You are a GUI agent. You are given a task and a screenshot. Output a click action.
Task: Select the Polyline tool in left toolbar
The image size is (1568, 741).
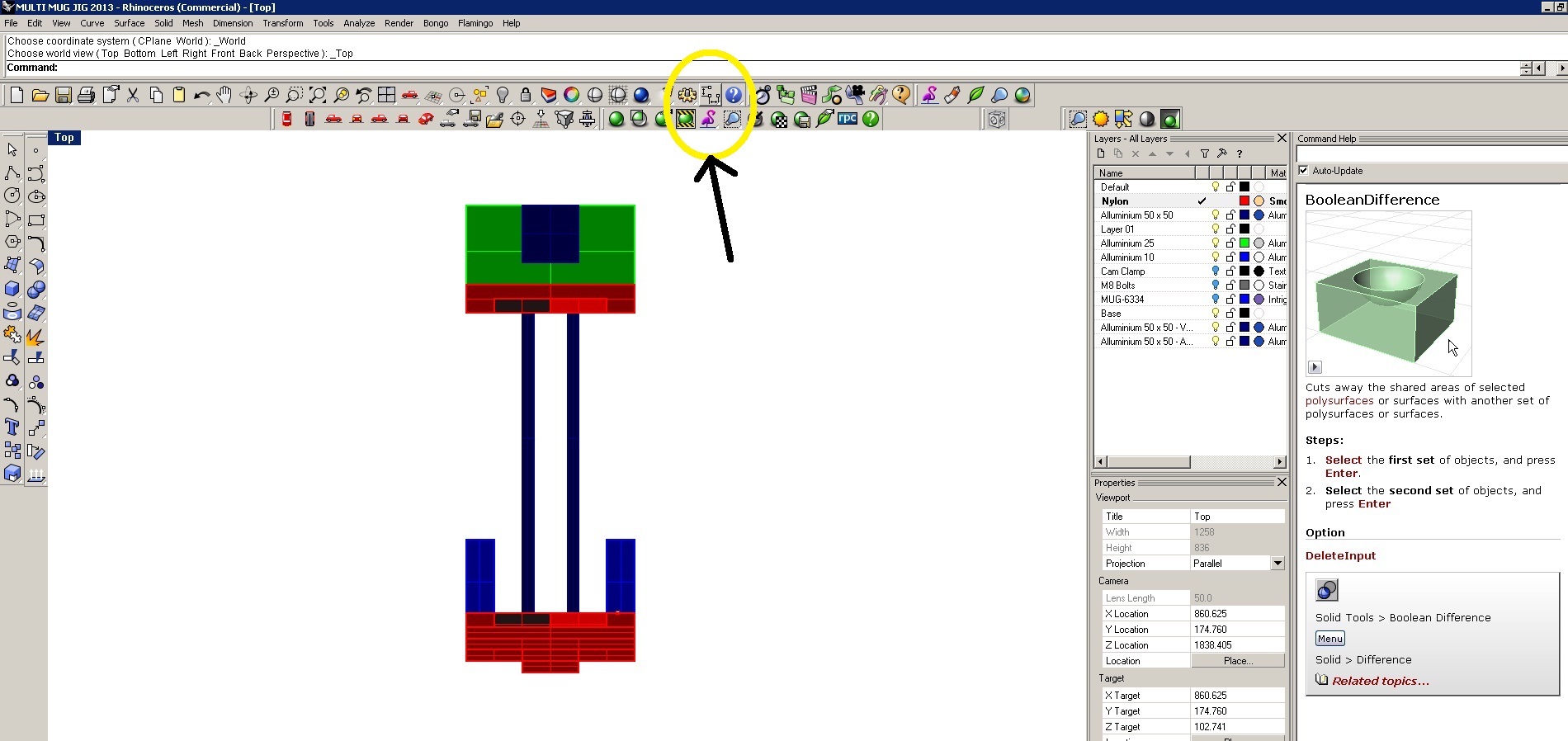coord(12,173)
